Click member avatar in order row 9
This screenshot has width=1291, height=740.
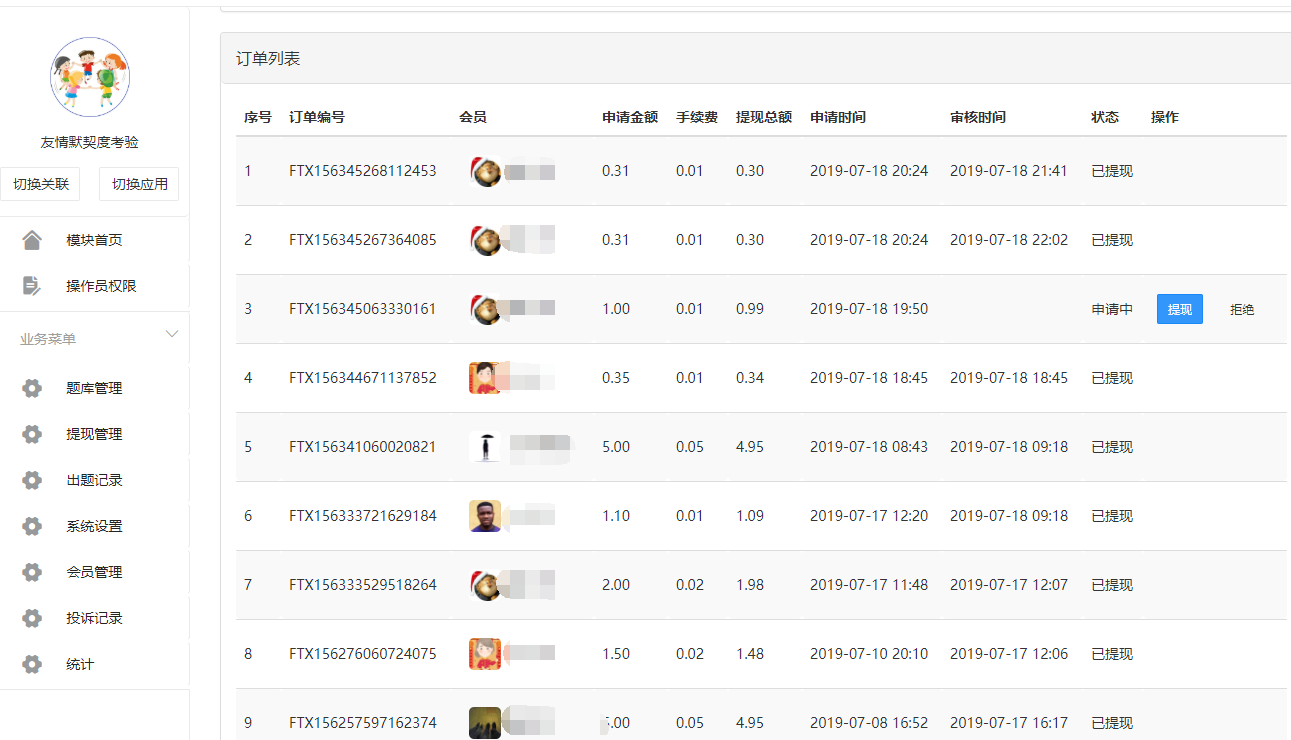click(x=485, y=723)
